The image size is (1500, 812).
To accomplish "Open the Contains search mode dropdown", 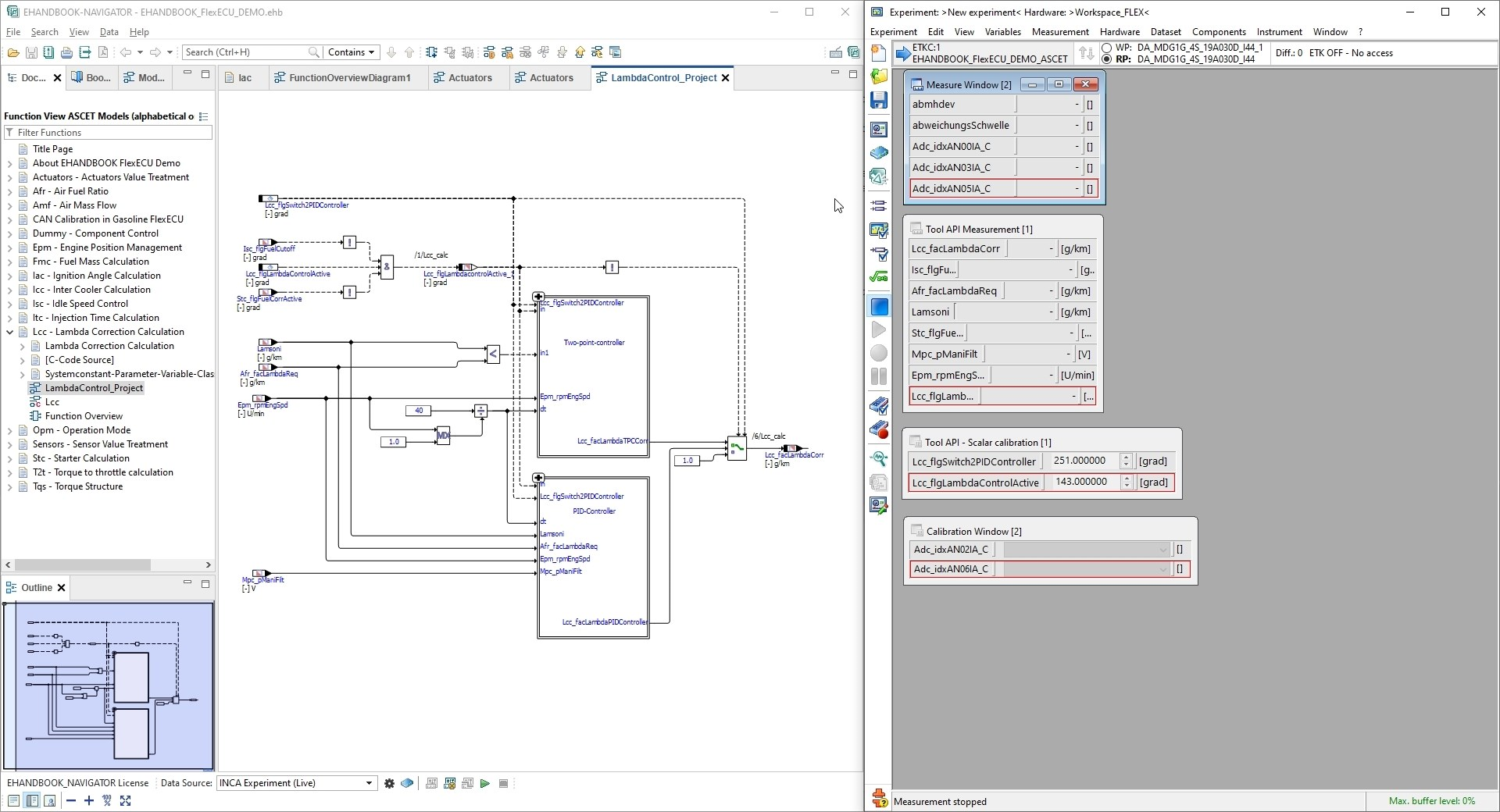I will [x=351, y=52].
